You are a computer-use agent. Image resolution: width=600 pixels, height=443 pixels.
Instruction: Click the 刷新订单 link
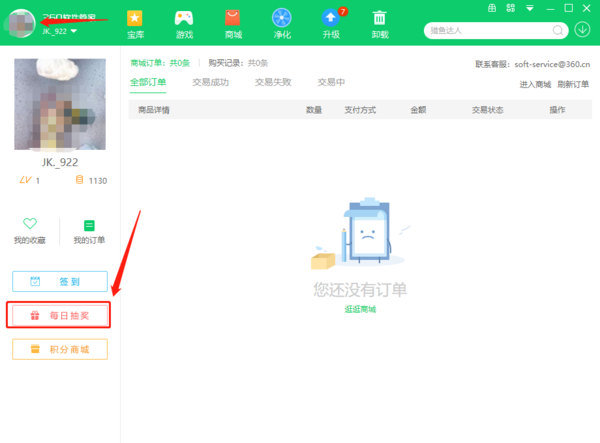pyautogui.click(x=573, y=85)
